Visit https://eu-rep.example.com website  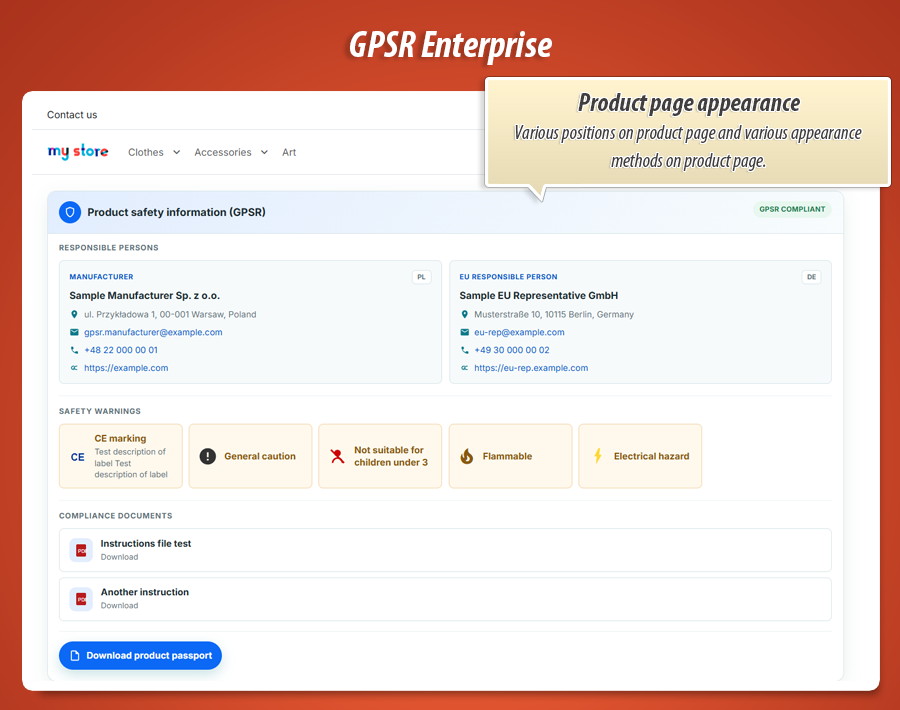531,368
